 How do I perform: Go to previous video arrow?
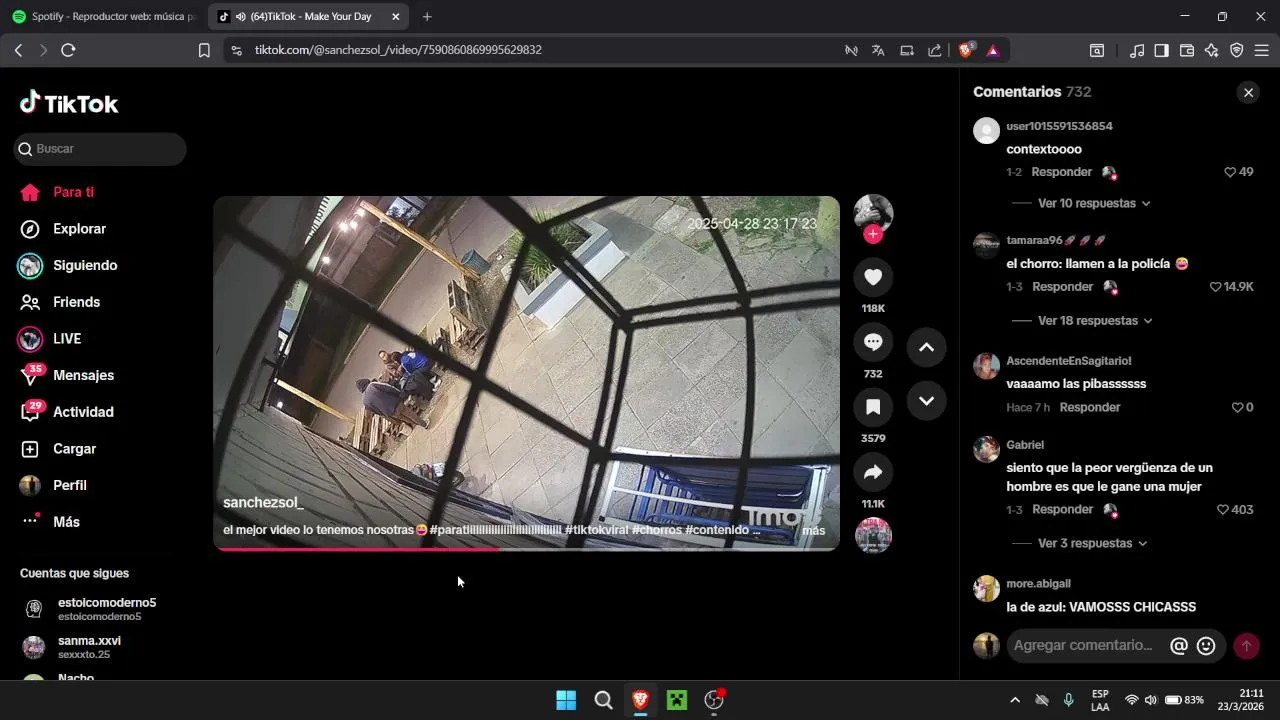(x=926, y=347)
